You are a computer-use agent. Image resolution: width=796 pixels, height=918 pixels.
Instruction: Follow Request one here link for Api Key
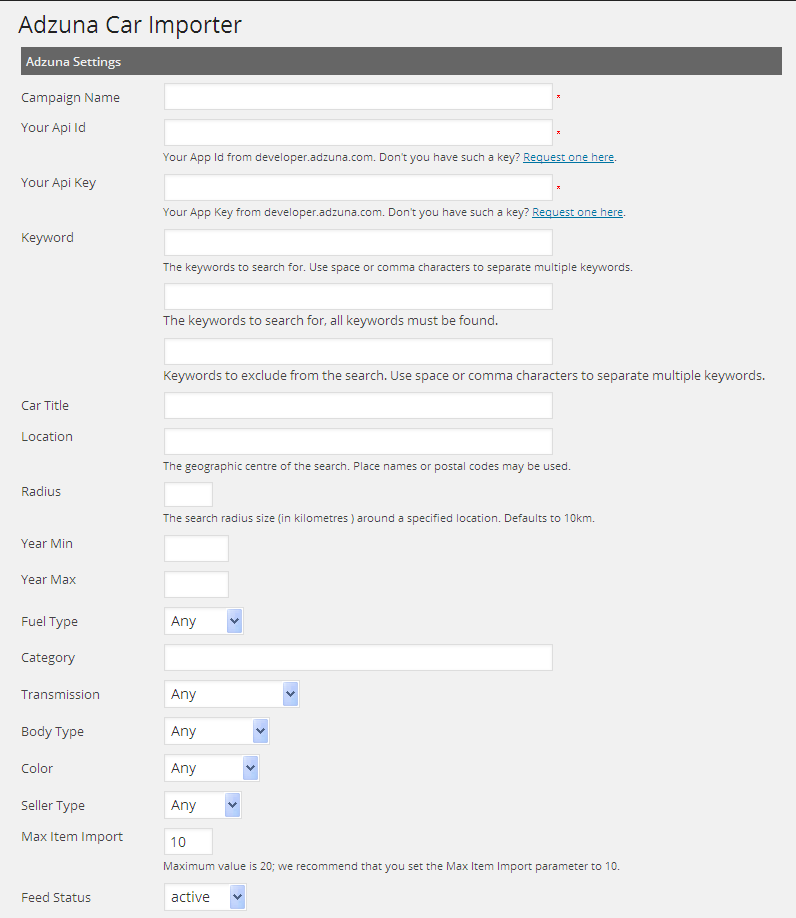pos(577,213)
